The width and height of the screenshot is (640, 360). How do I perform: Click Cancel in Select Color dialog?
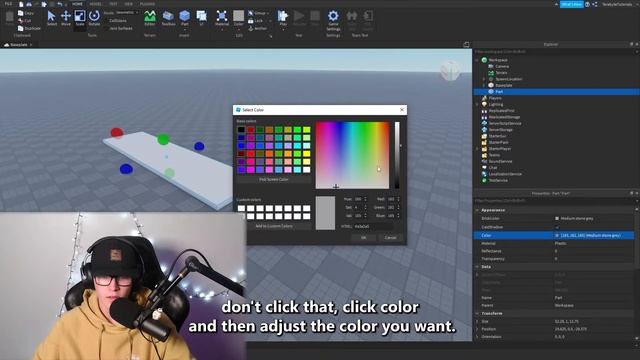point(390,238)
